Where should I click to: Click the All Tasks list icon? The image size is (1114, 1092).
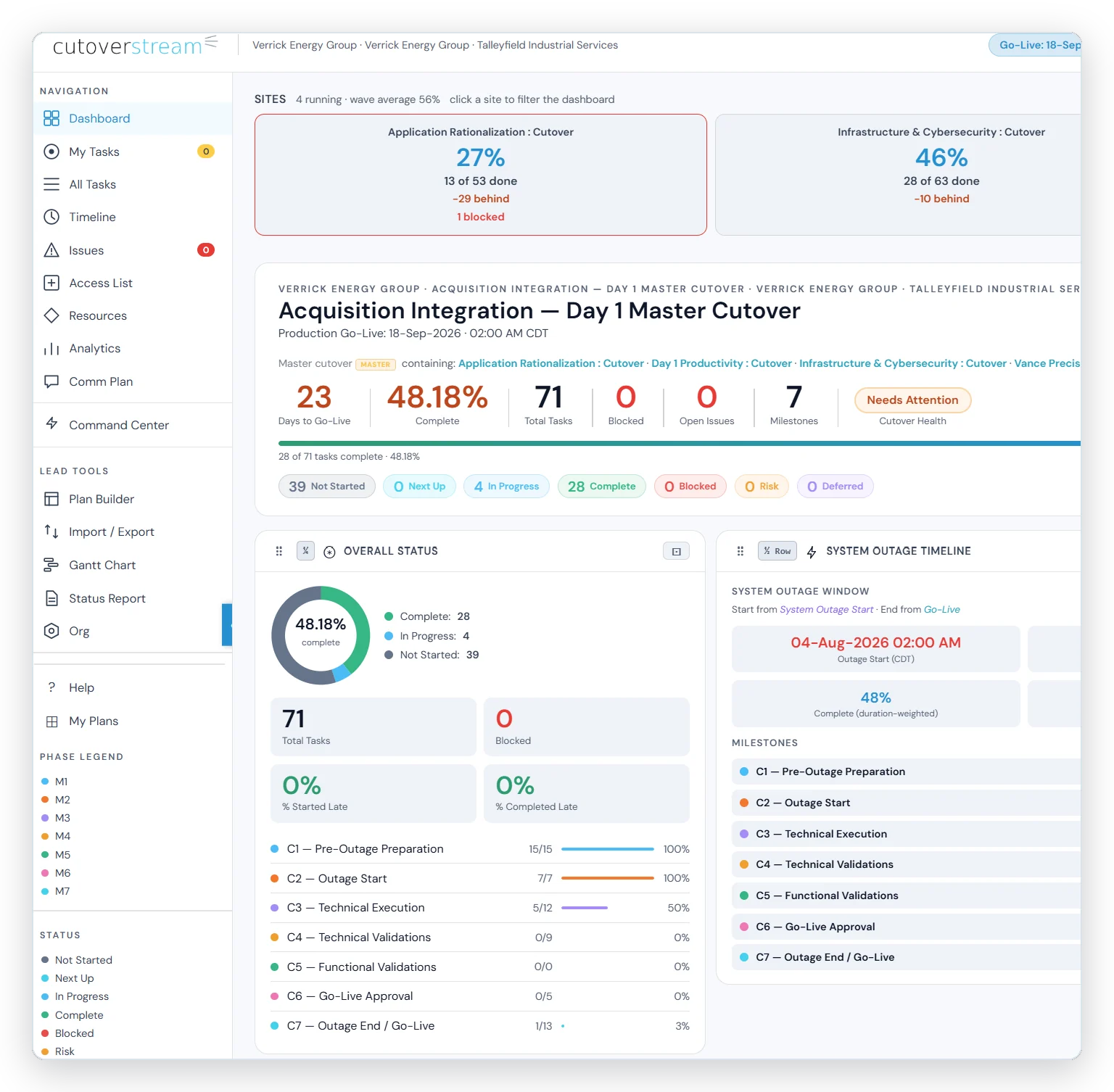(x=51, y=184)
